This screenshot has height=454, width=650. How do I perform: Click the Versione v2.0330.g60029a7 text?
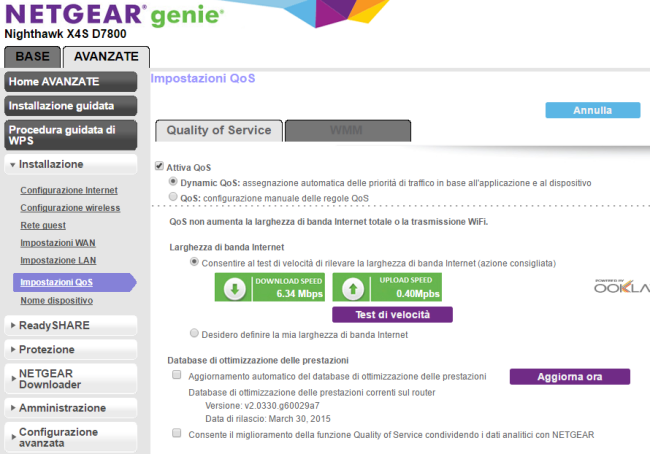[x=262, y=406]
